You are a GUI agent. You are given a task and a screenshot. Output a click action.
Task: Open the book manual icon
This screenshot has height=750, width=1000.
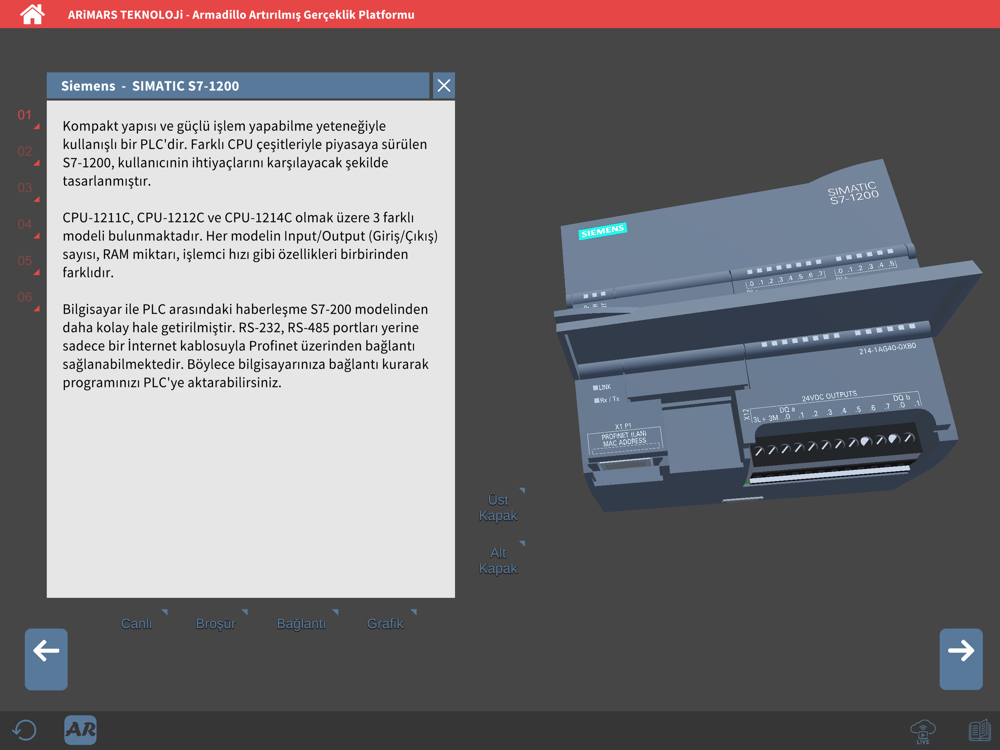(x=979, y=730)
